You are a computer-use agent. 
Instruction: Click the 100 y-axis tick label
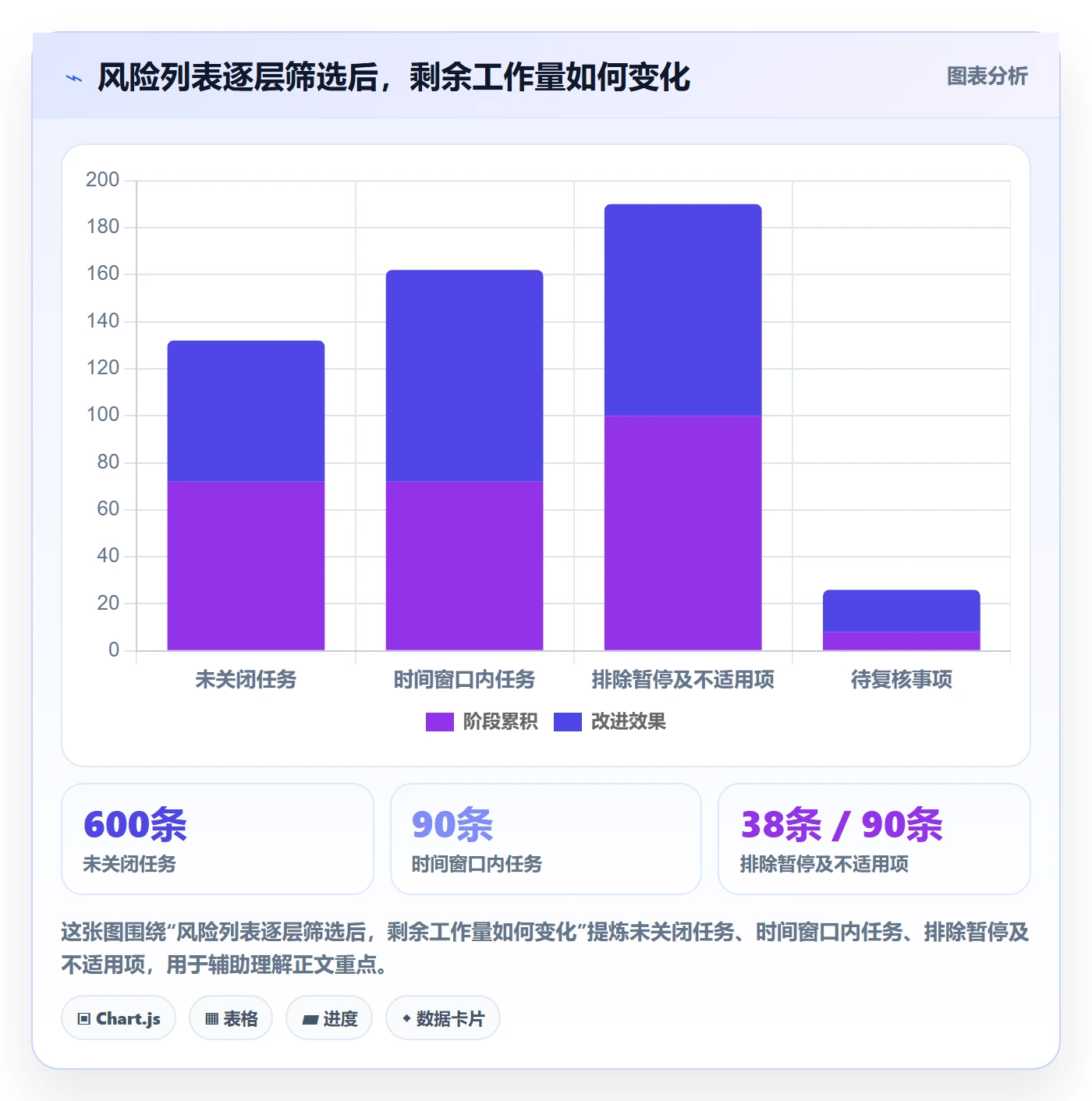click(x=103, y=415)
